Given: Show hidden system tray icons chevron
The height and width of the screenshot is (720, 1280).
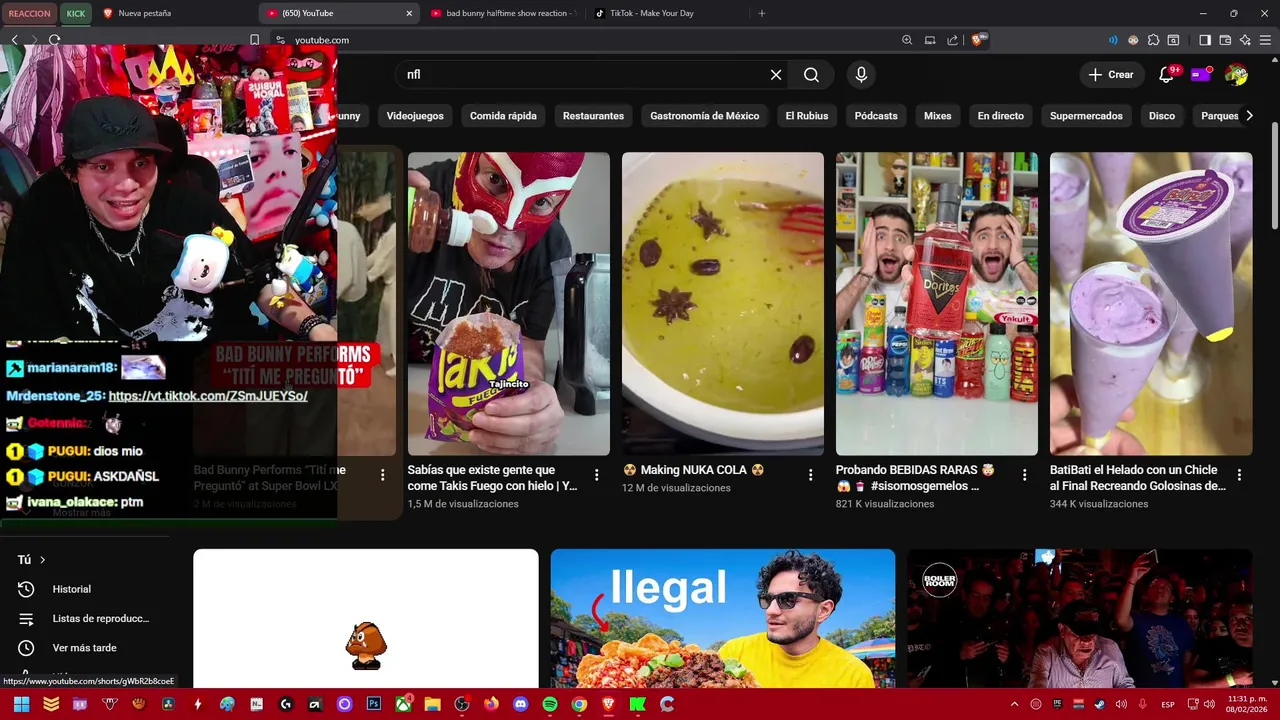Looking at the screenshot, I should pos(1014,704).
